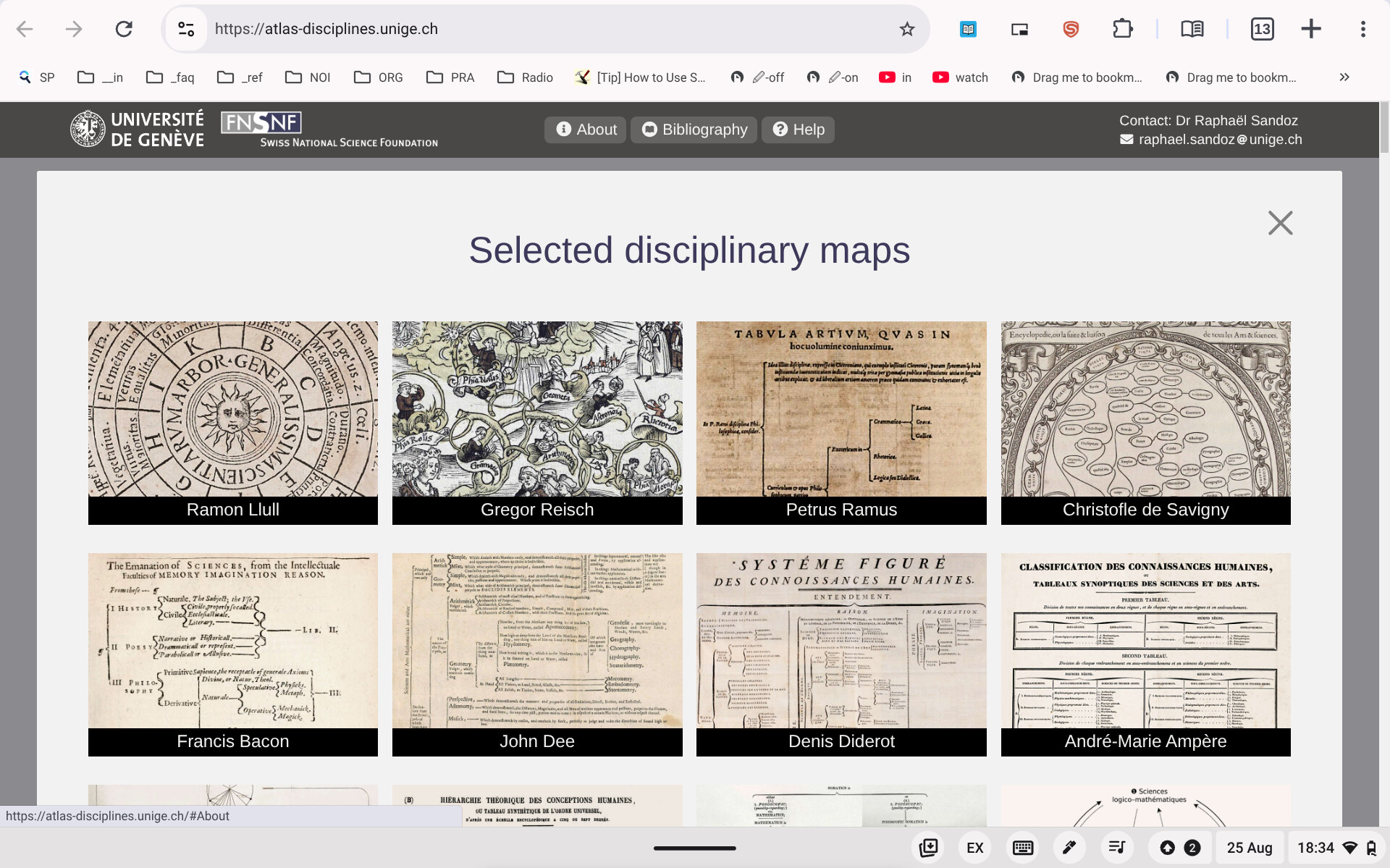Open the browser extensions puzzle icon

point(1122,29)
